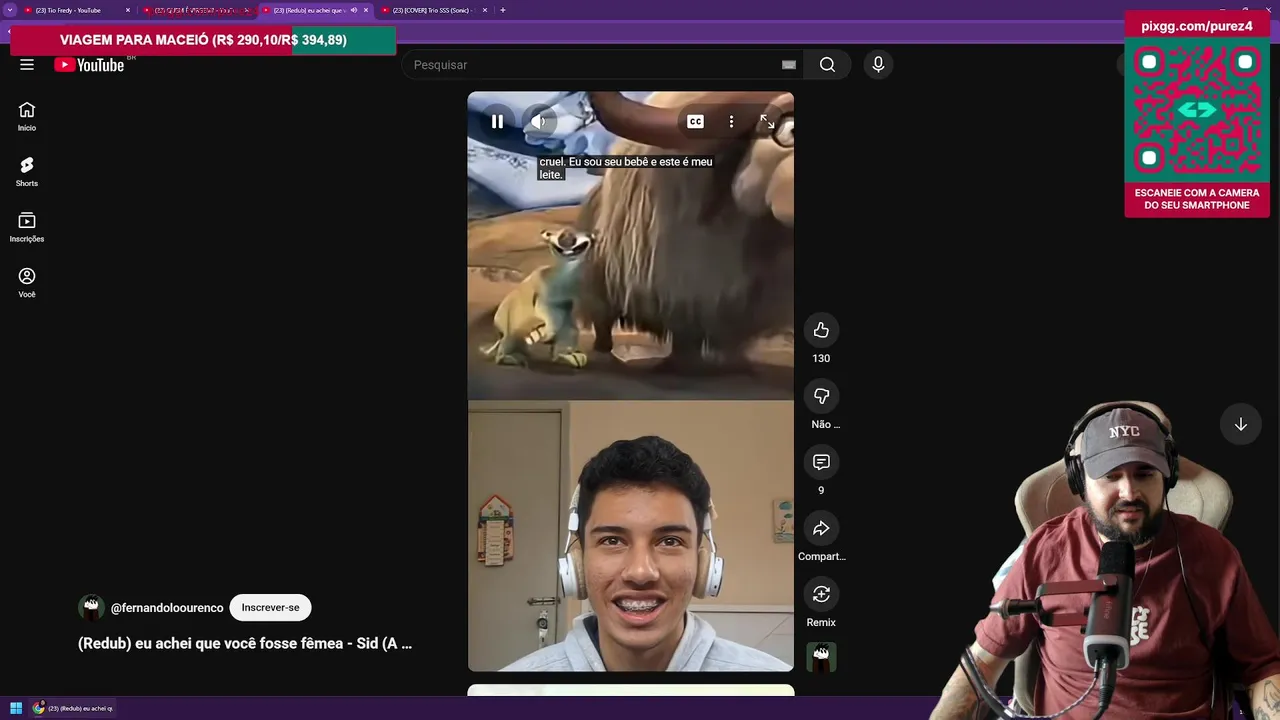Close the [COVER] Trio SSS tab

pos(485,10)
